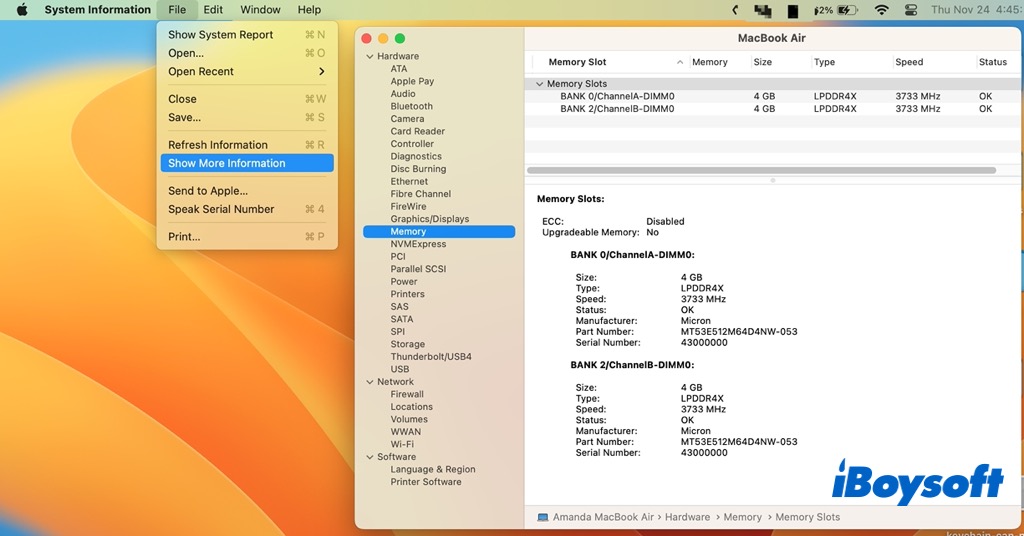Viewport: 1024px width, 536px height.
Task: Choose Refresh Information
Action: point(247,144)
